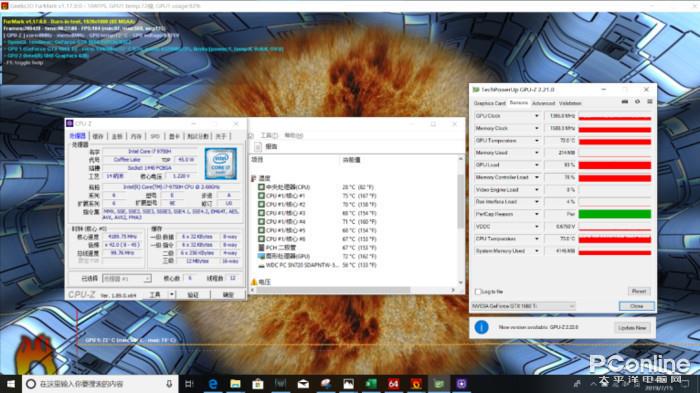Screen dimensions: 700x393
Task: Click the green PerfCap Reason graph bar
Action: tap(615, 214)
